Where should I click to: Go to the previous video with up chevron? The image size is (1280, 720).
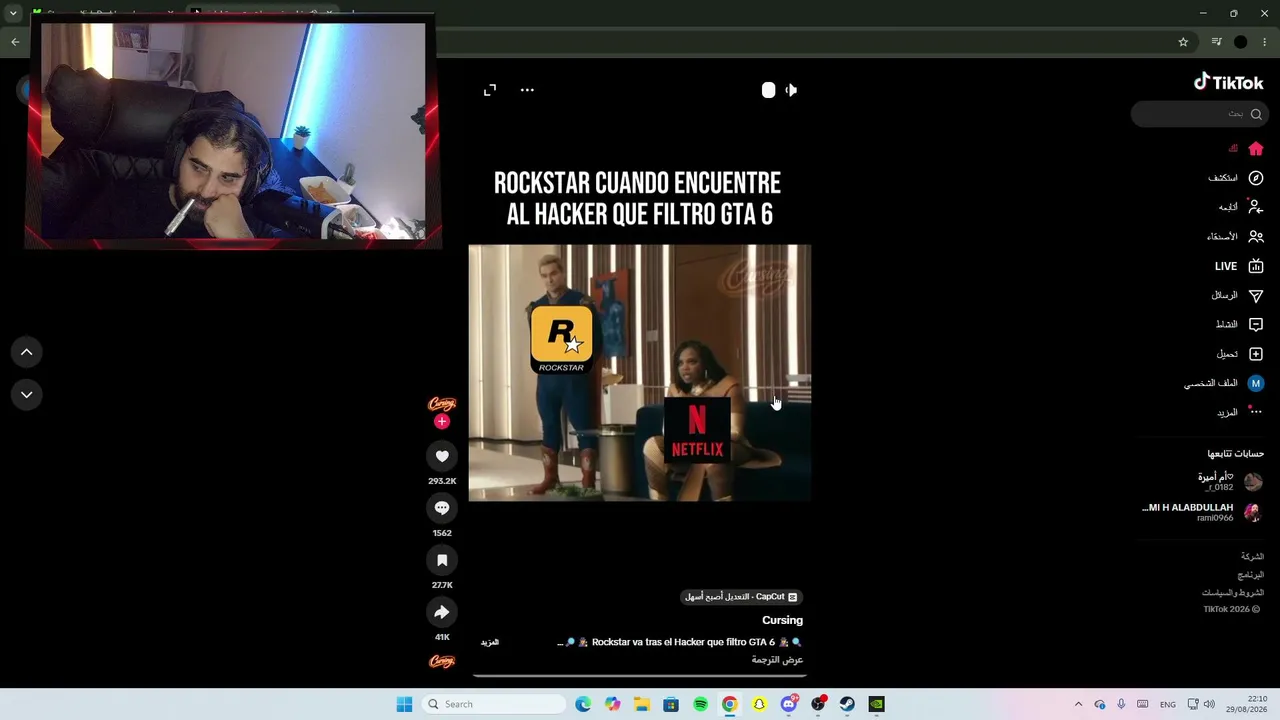[x=27, y=352]
